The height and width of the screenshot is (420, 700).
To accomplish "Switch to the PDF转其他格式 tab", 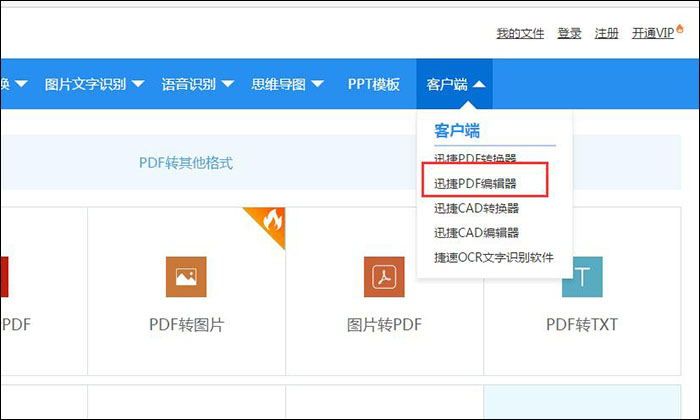I will (x=186, y=162).
